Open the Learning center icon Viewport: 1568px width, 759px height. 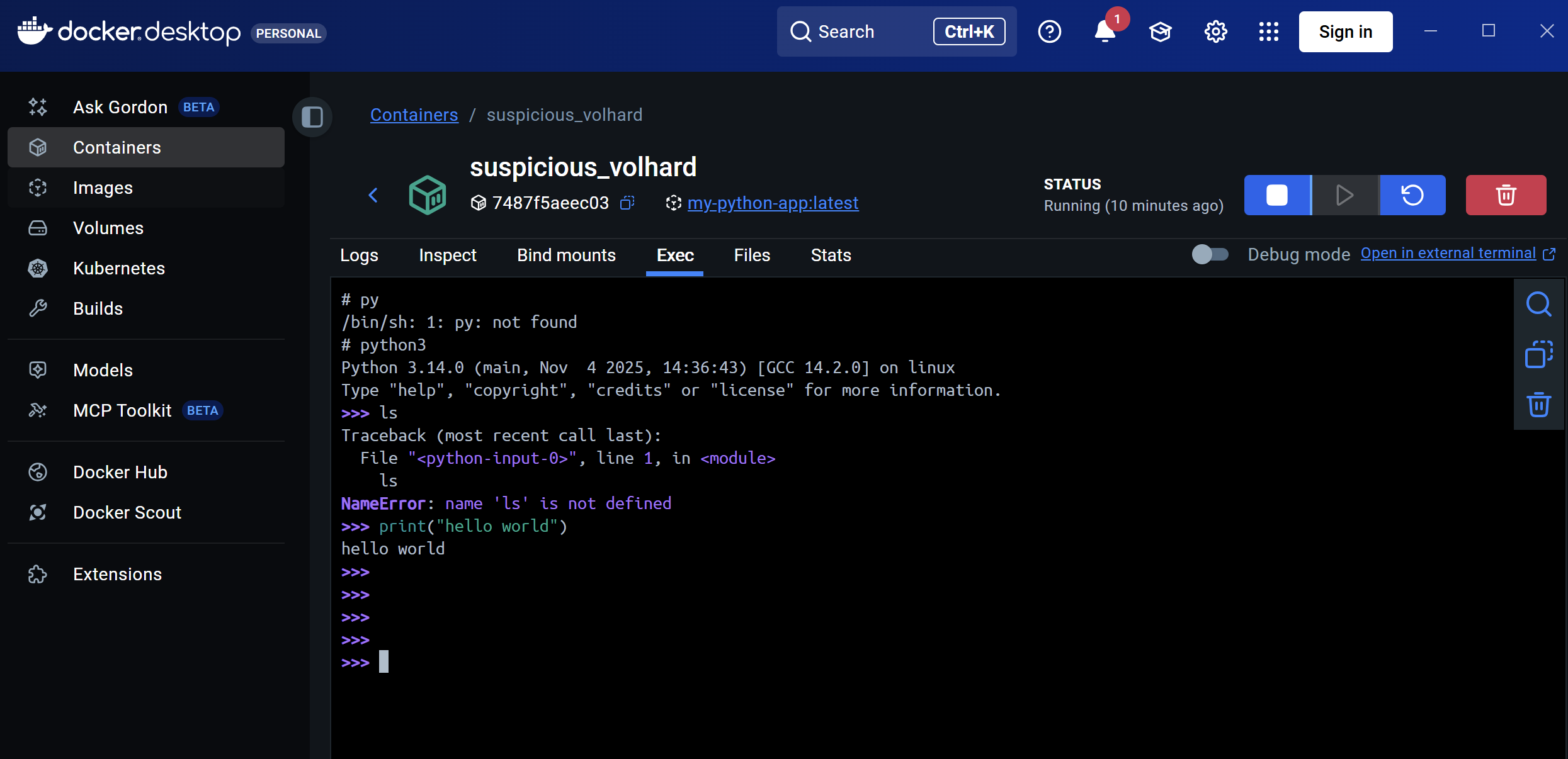pos(1160,31)
